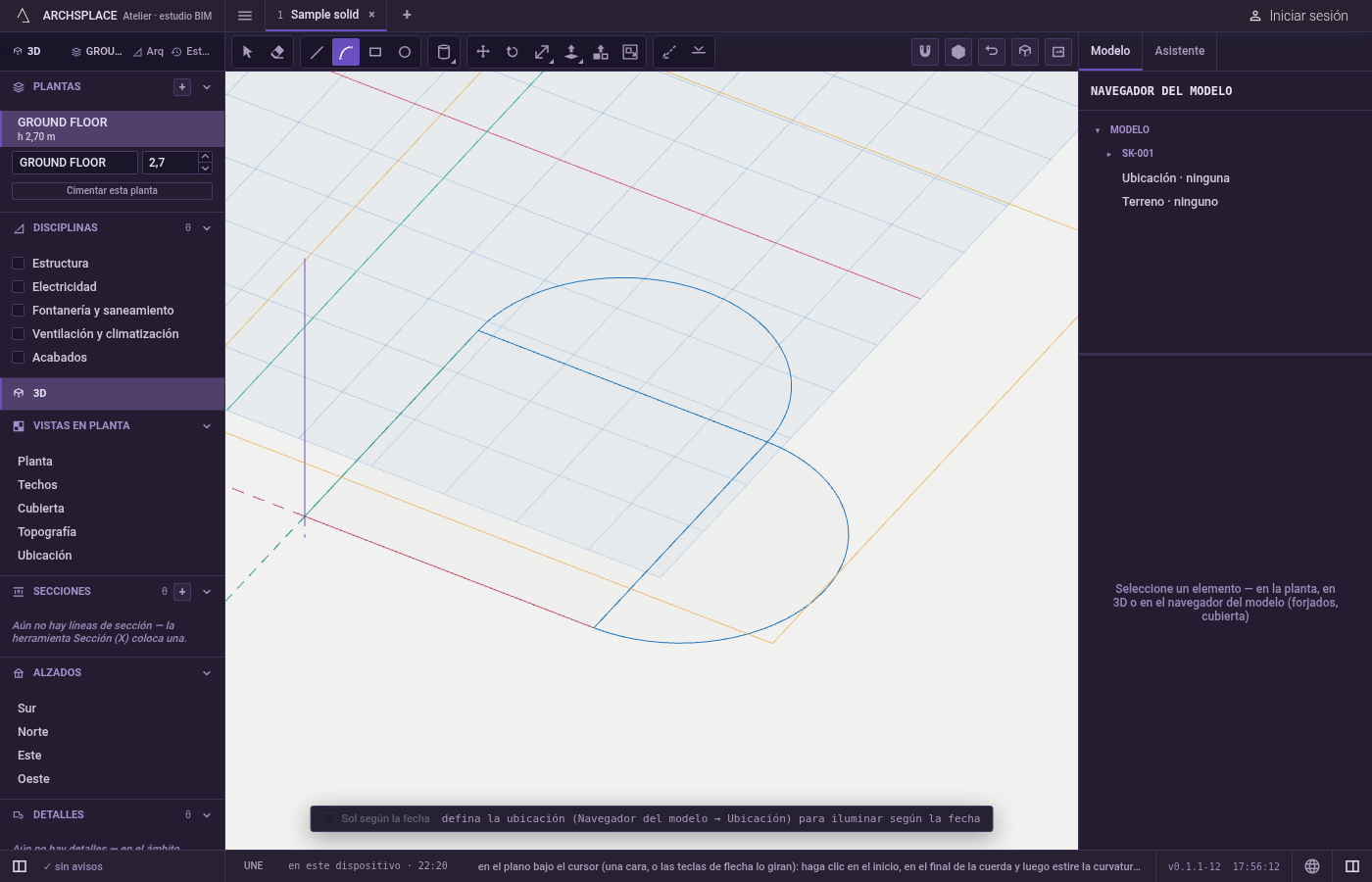The width and height of the screenshot is (1372, 882).
Task: Enable Ventilación y climatización discipline
Action: [x=18, y=334]
